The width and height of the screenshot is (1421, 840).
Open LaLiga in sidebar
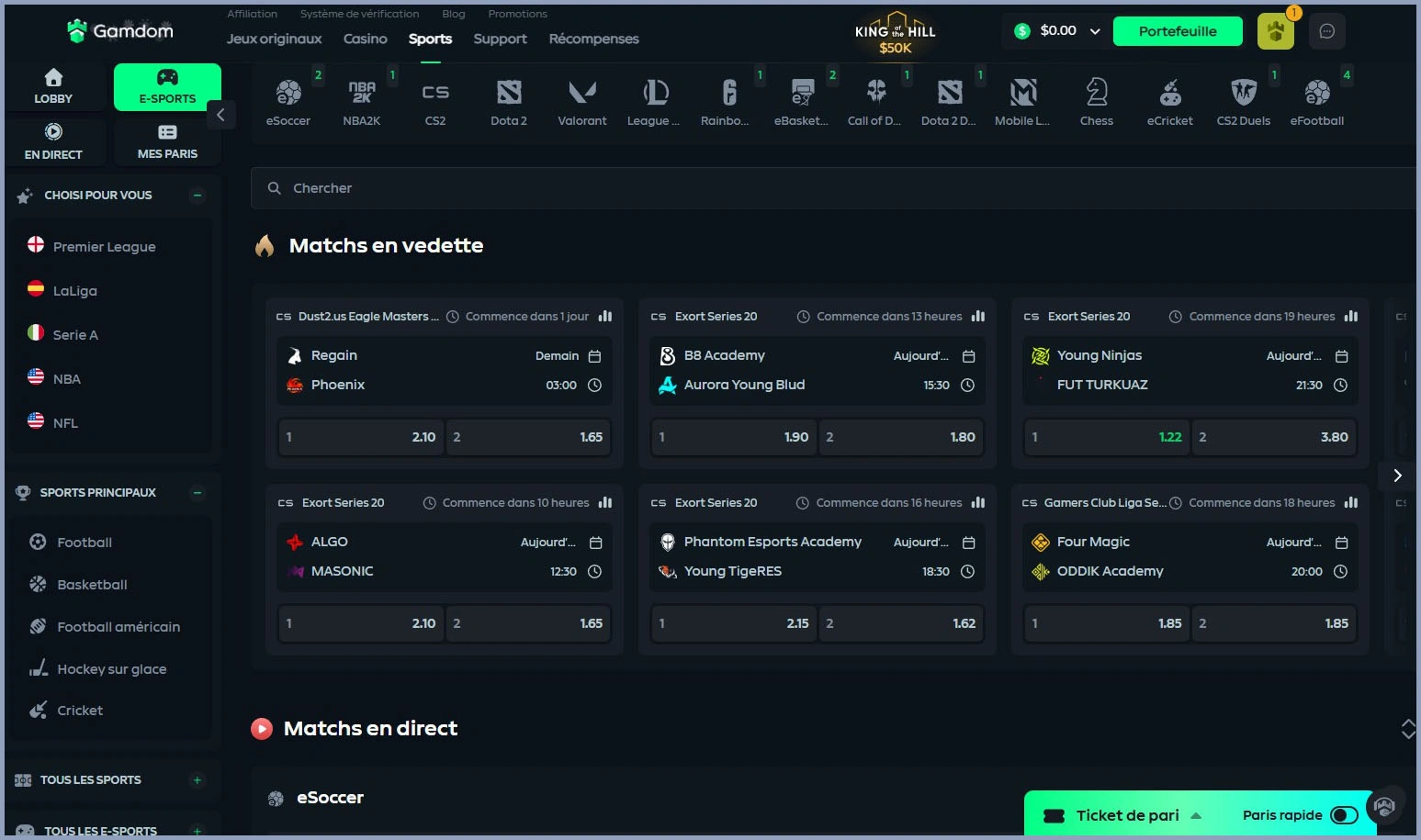coord(75,290)
